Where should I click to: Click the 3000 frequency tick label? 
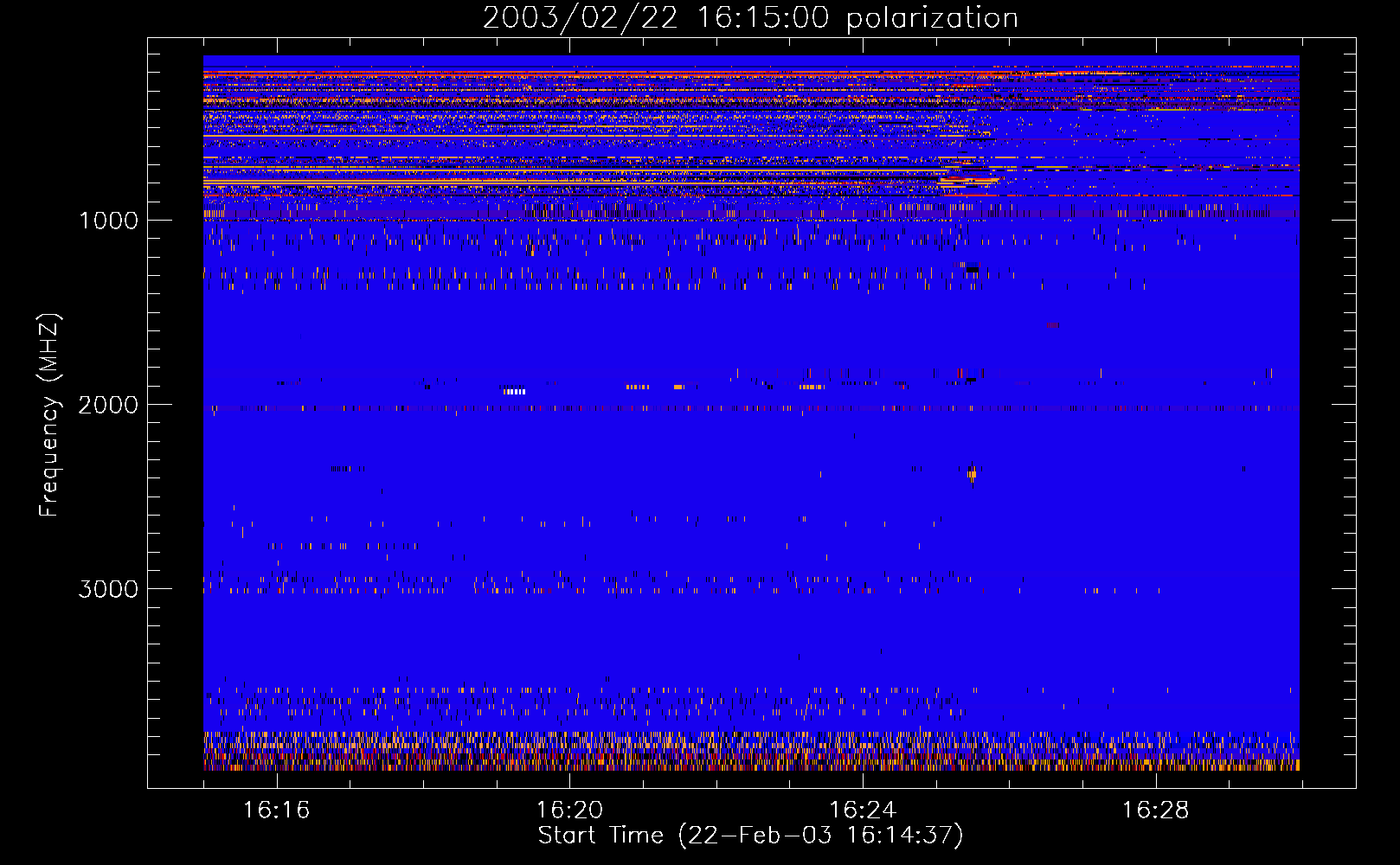(x=108, y=589)
